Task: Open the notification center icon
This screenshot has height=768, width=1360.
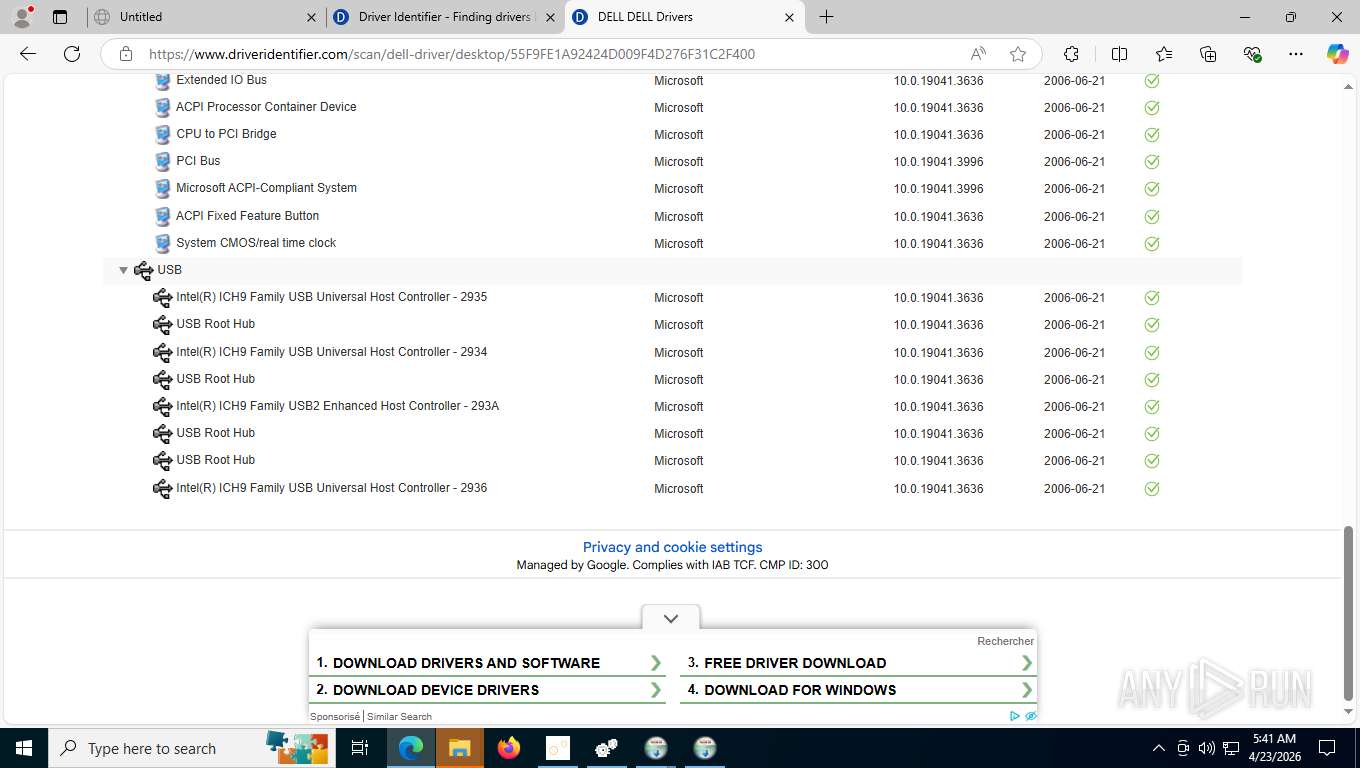Action: 1327,748
